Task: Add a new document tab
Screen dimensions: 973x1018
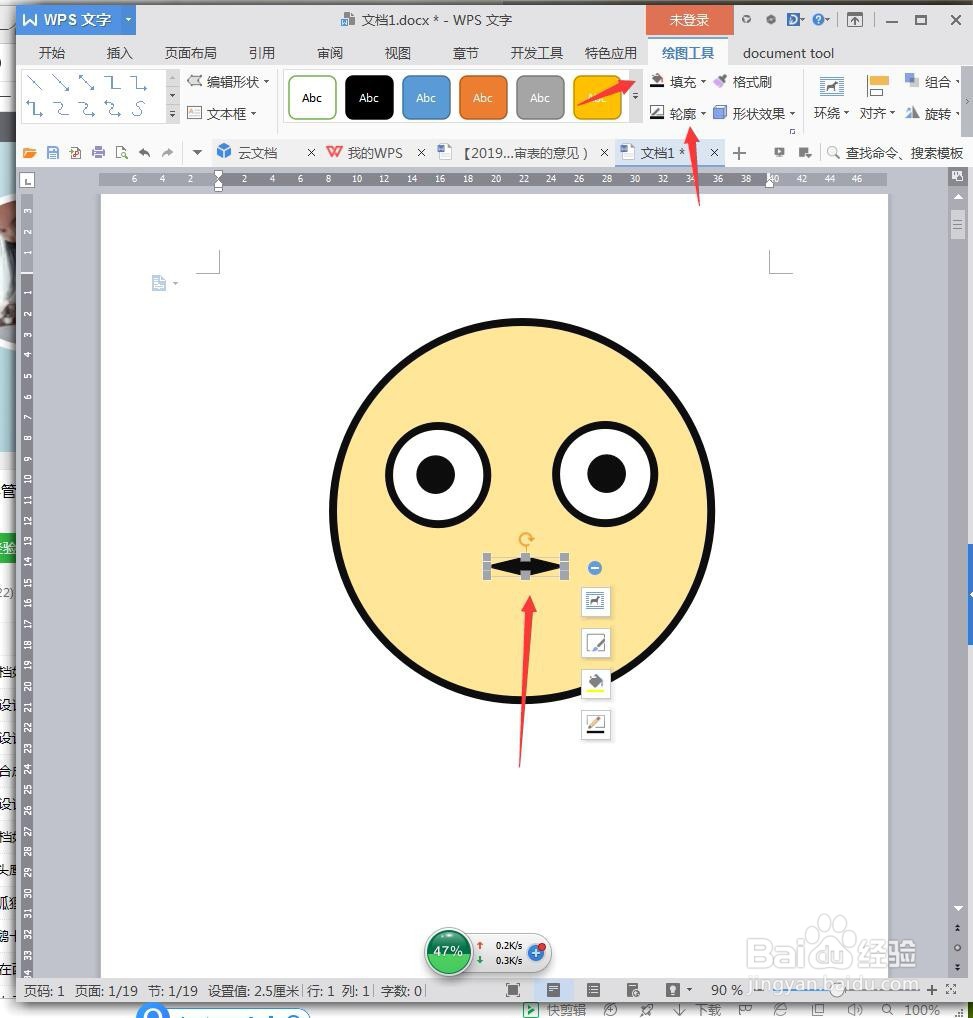Action: coord(739,153)
